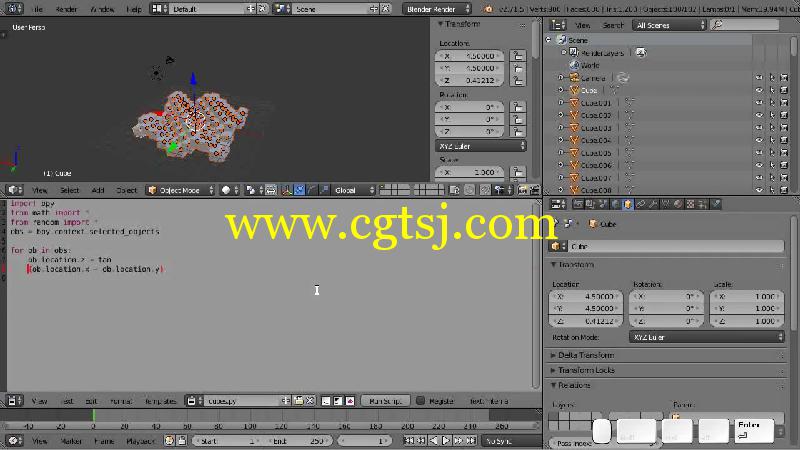This screenshot has width=800, height=450.
Task: Open the No Sync playback dropdown
Action: click(512, 441)
